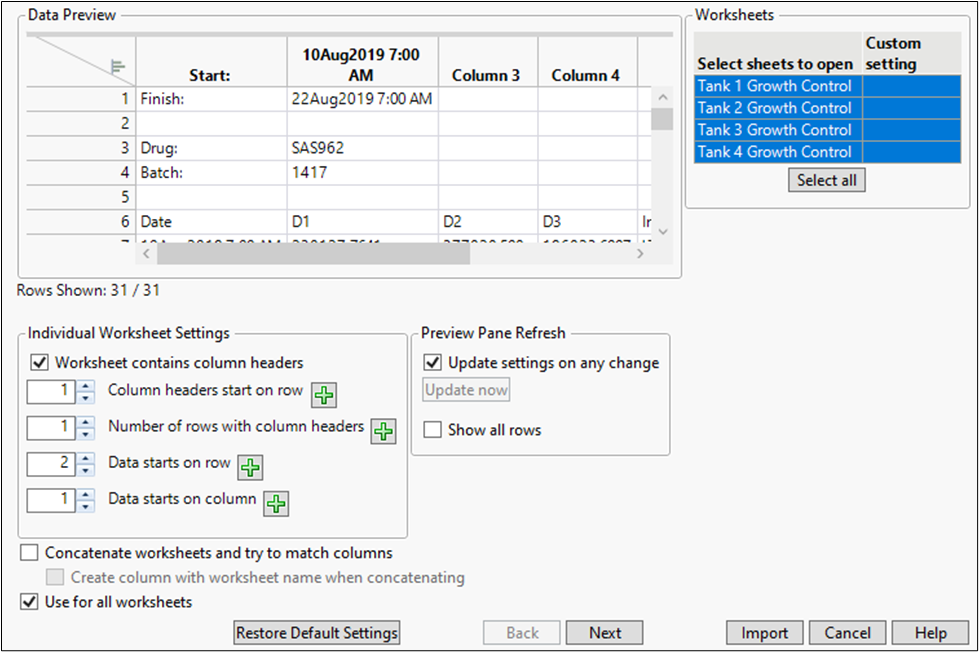Select Tank 4 Growth Control worksheet
This screenshot has width=979, height=652.
[x=774, y=152]
